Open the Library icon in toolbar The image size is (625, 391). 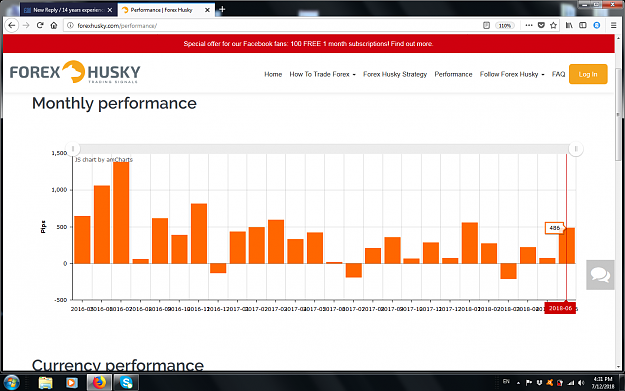tap(569, 26)
